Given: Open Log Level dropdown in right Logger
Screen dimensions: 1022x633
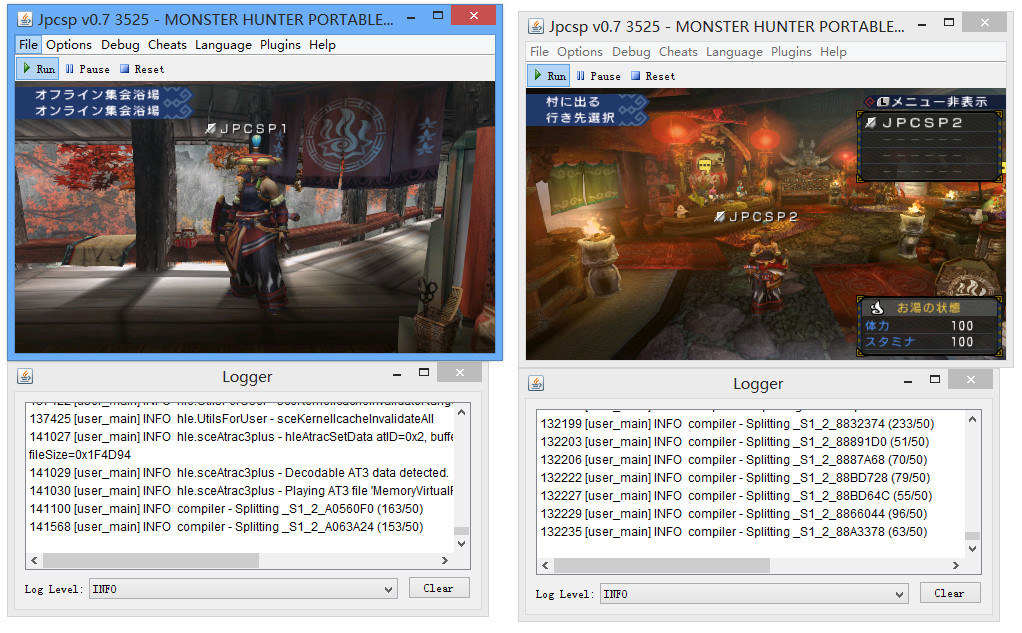Looking at the screenshot, I should coord(754,594).
